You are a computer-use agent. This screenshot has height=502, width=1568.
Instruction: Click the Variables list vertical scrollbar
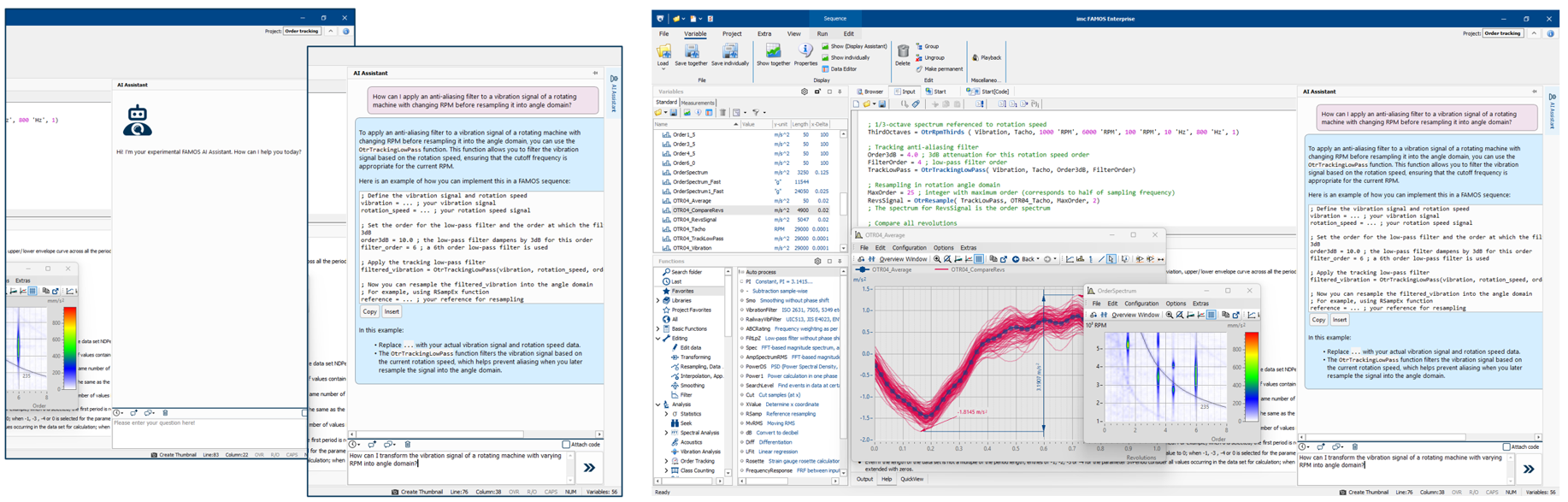click(x=844, y=190)
